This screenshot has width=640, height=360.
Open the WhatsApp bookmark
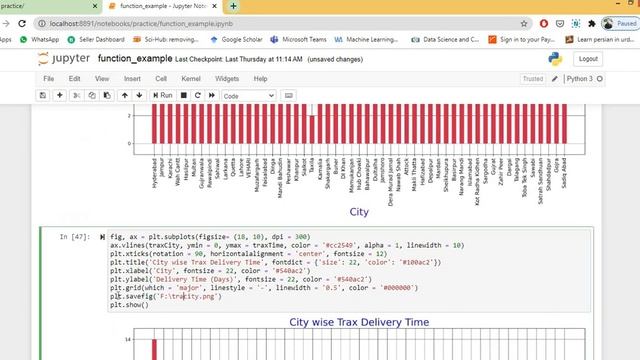coord(39,40)
